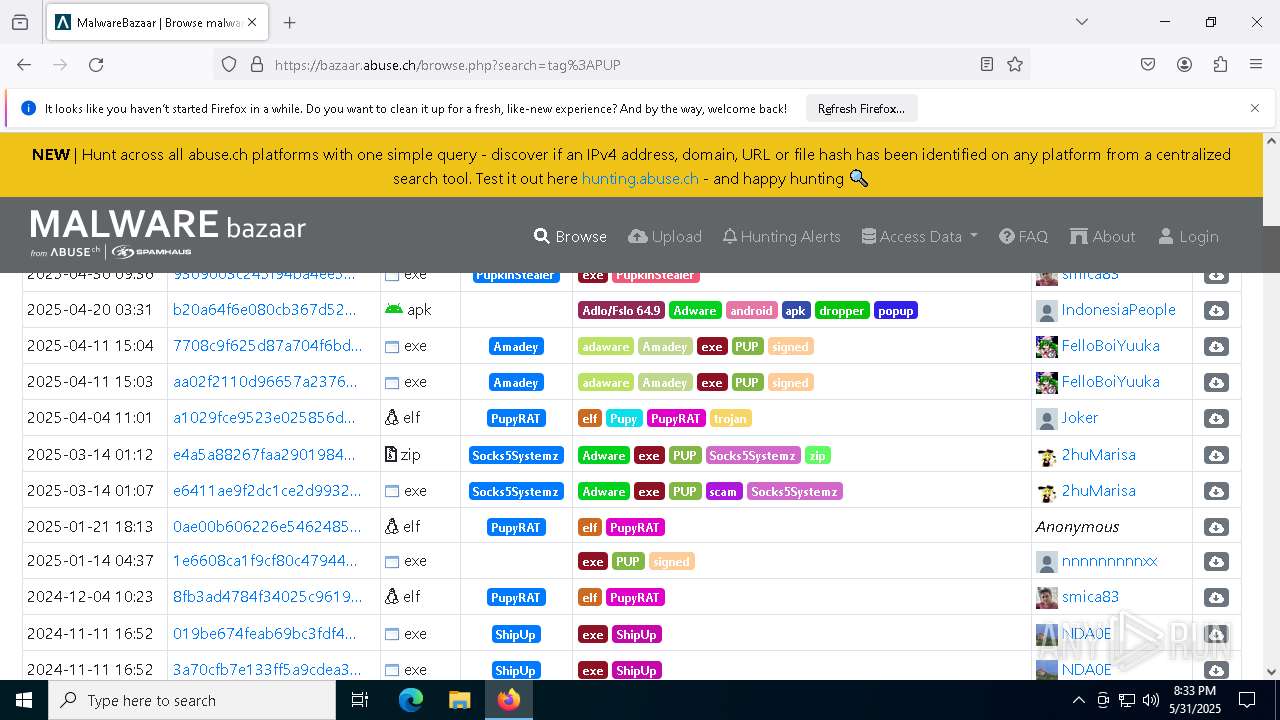
Task: Show site security lock info
Action: [x=257, y=64]
